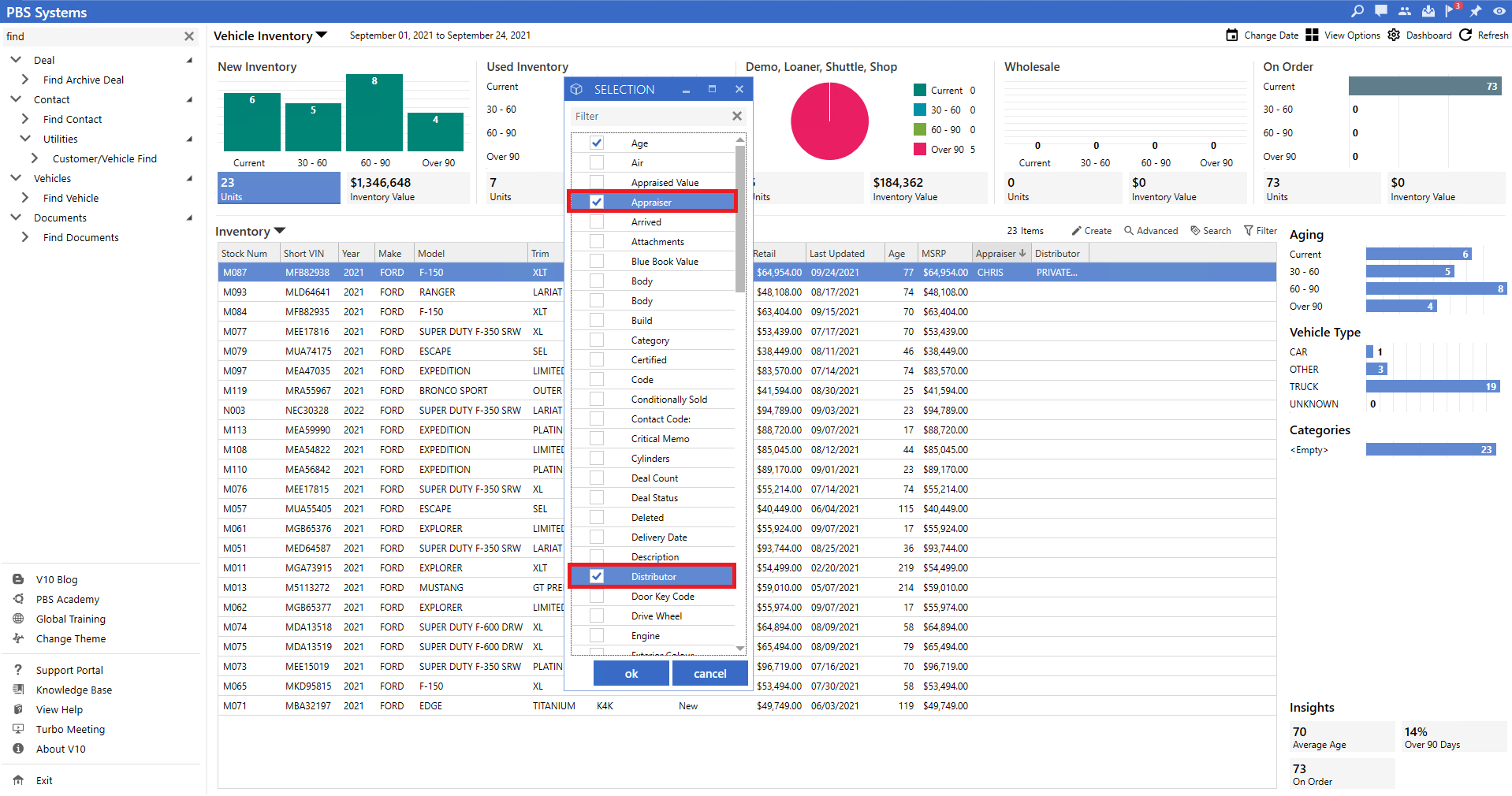Open the flag notifications icon
The width and height of the screenshot is (1512, 796).
(x=1451, y=11)
